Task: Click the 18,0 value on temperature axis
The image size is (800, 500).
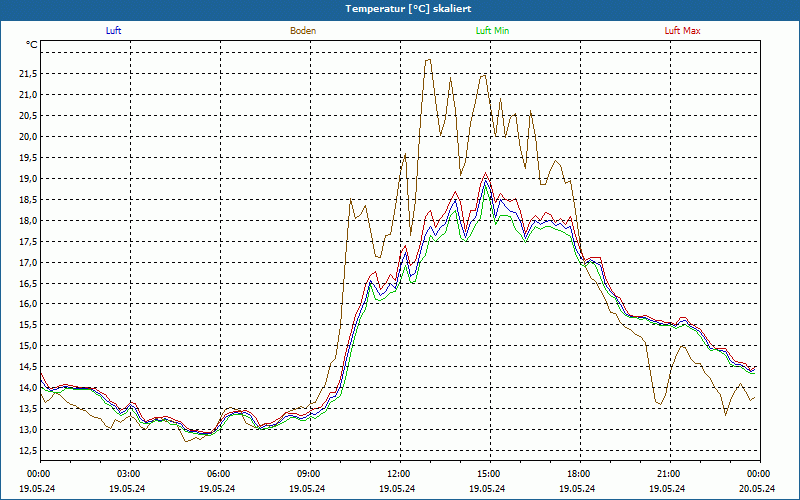Action: coord(26,221)
